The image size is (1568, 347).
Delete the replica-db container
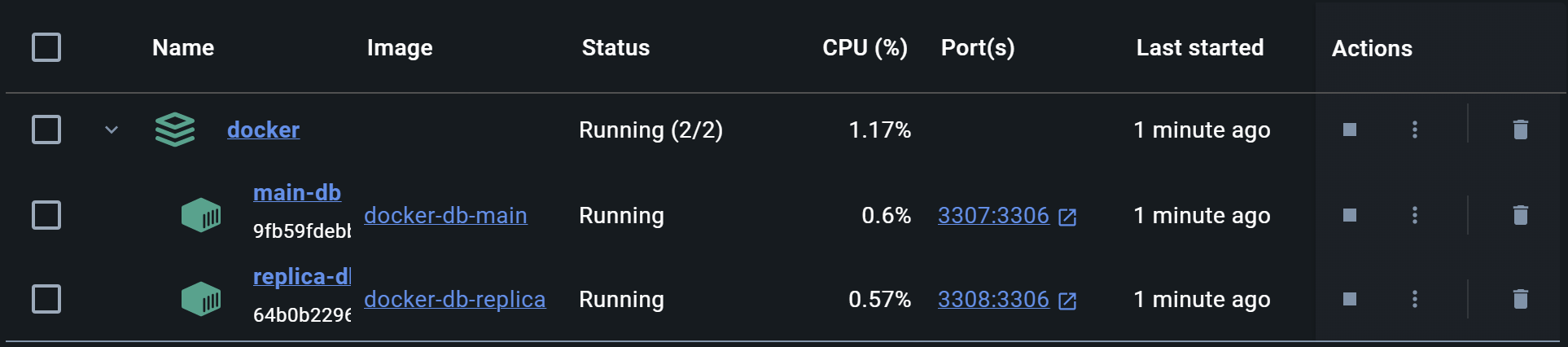pos(1520,299)
